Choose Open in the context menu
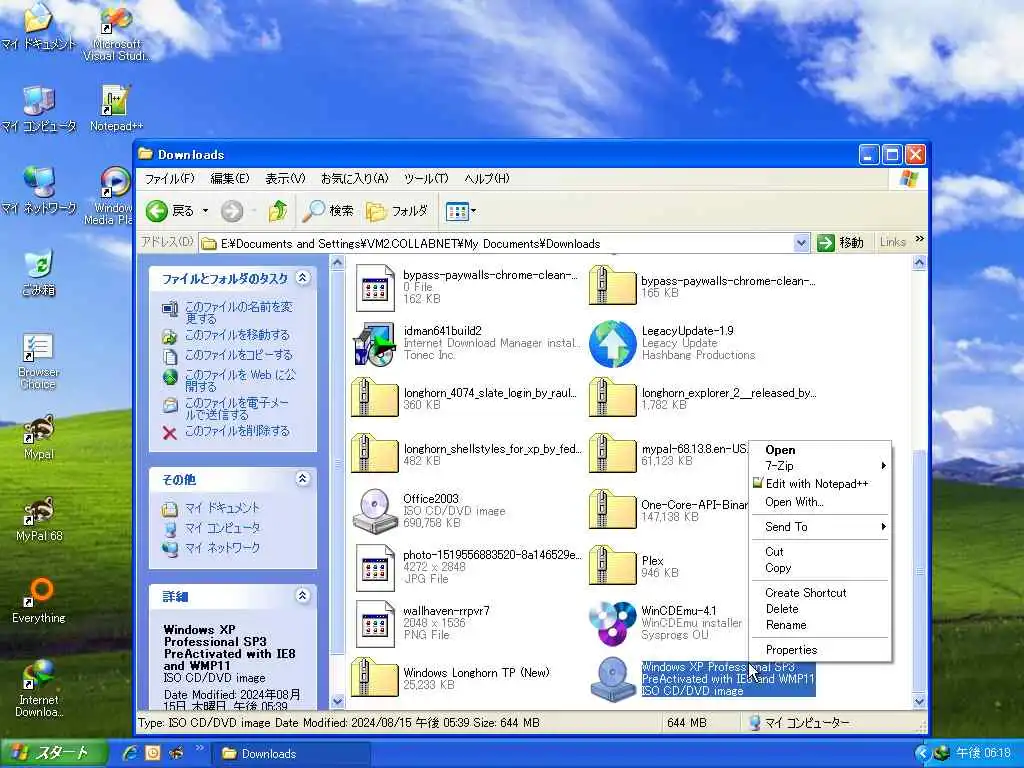The height and width of the screenshot is (768, 1024). click(820, 450)
